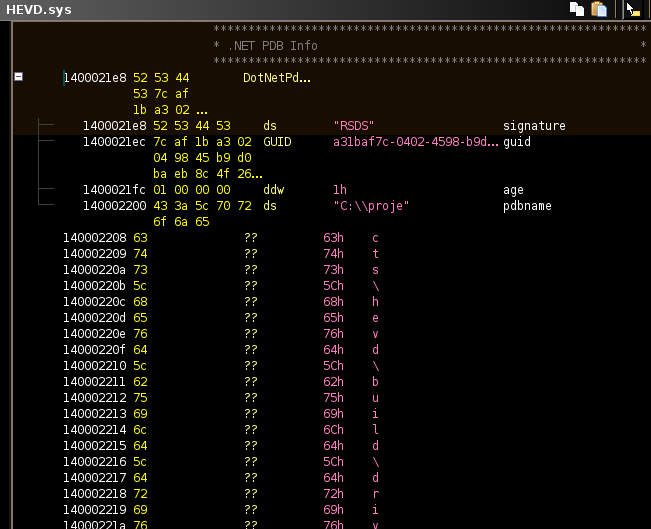Click byte 64 at address 140002215
The width and height of the screenshot is (651, 529).
point(140,446)
